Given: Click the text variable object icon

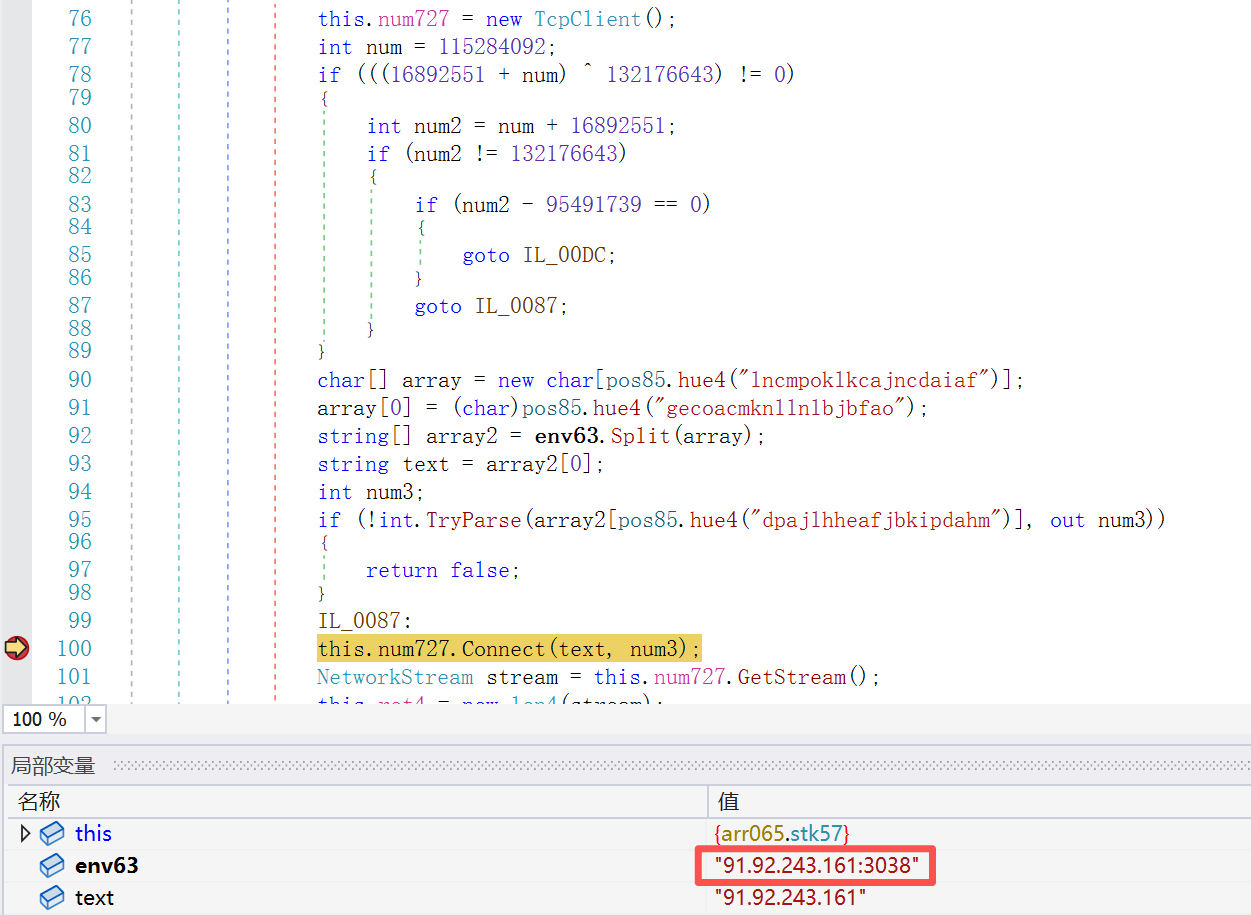Looking at the screenshot, I should point(52,898).
